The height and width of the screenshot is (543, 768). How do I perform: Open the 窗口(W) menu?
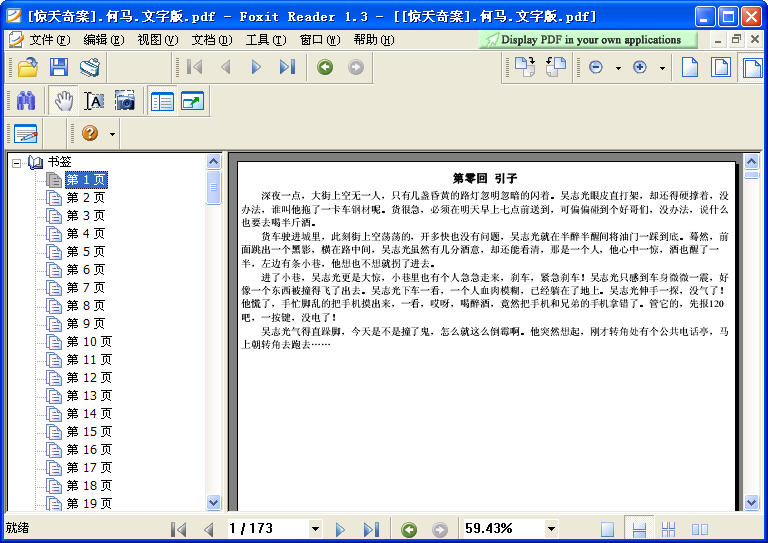click(x=320, y=40)
